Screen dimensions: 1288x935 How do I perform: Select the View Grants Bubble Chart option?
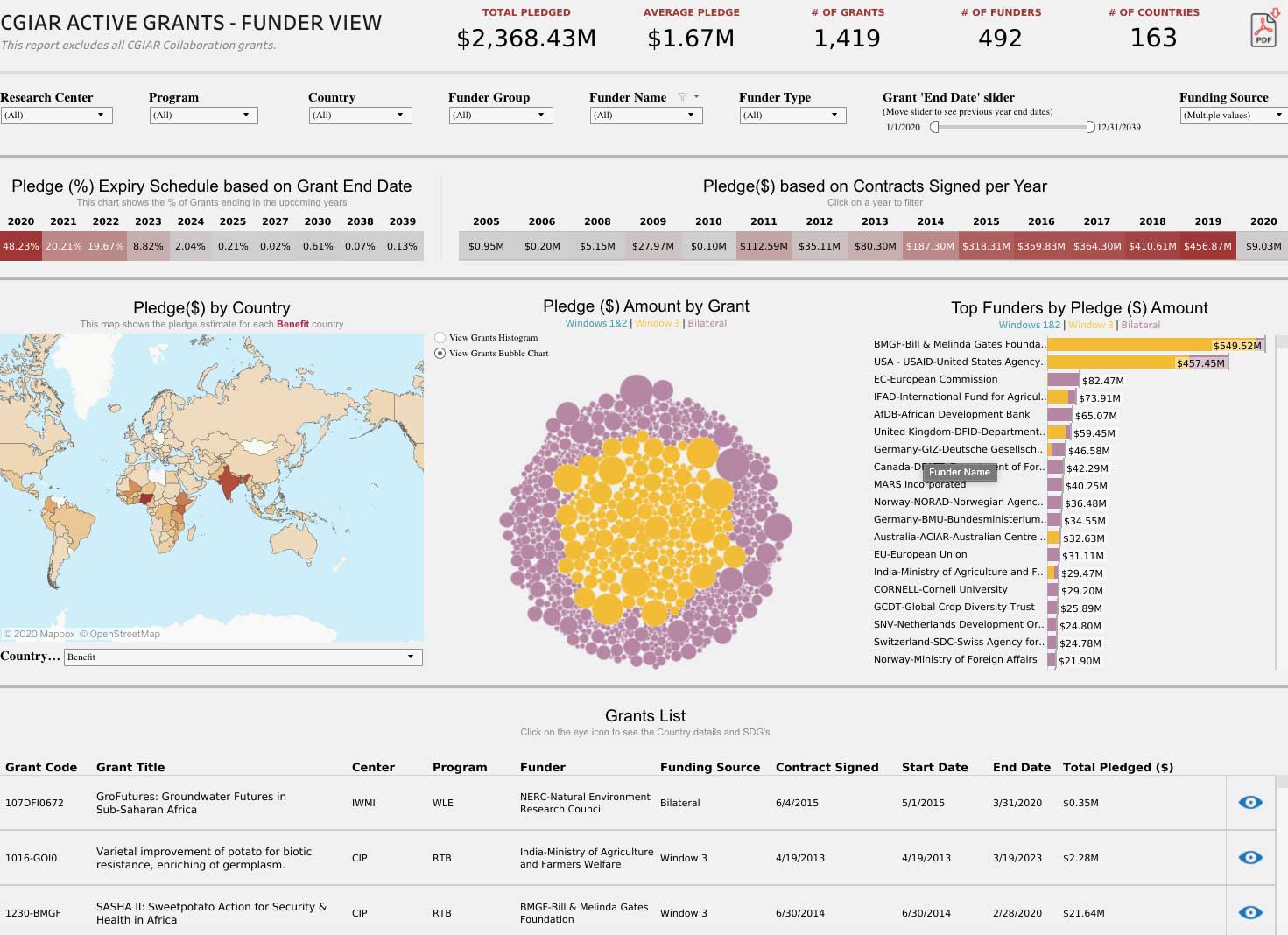coord(440,354)
